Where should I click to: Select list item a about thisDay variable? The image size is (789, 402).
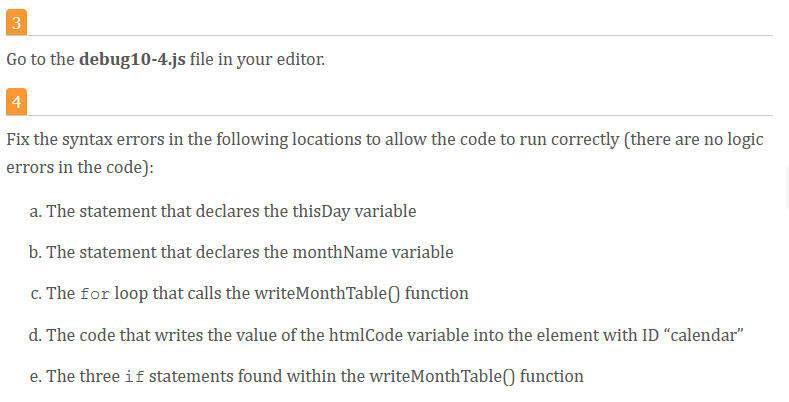(x=223, y=211)
